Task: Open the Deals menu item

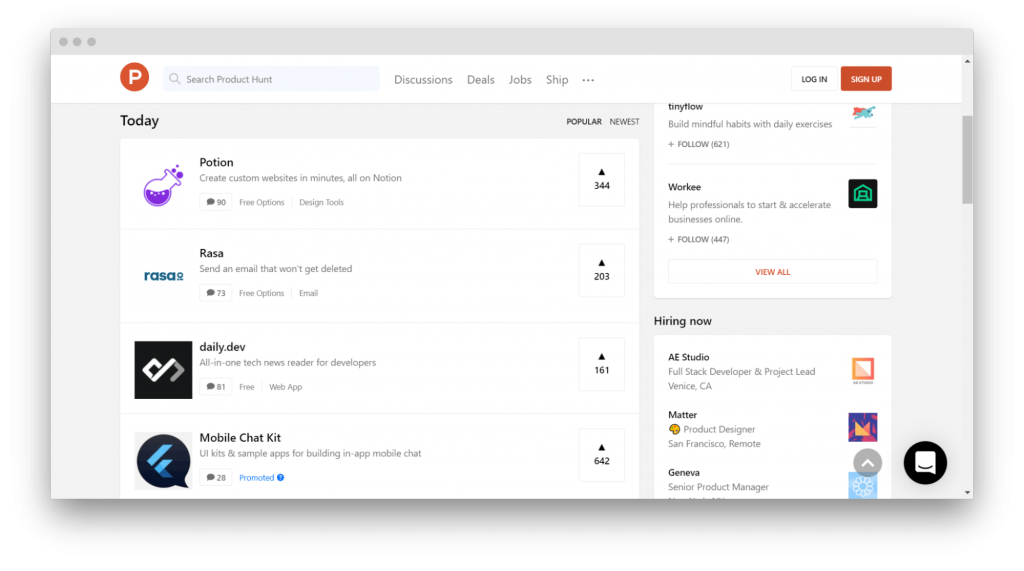Action: (481, 80)
